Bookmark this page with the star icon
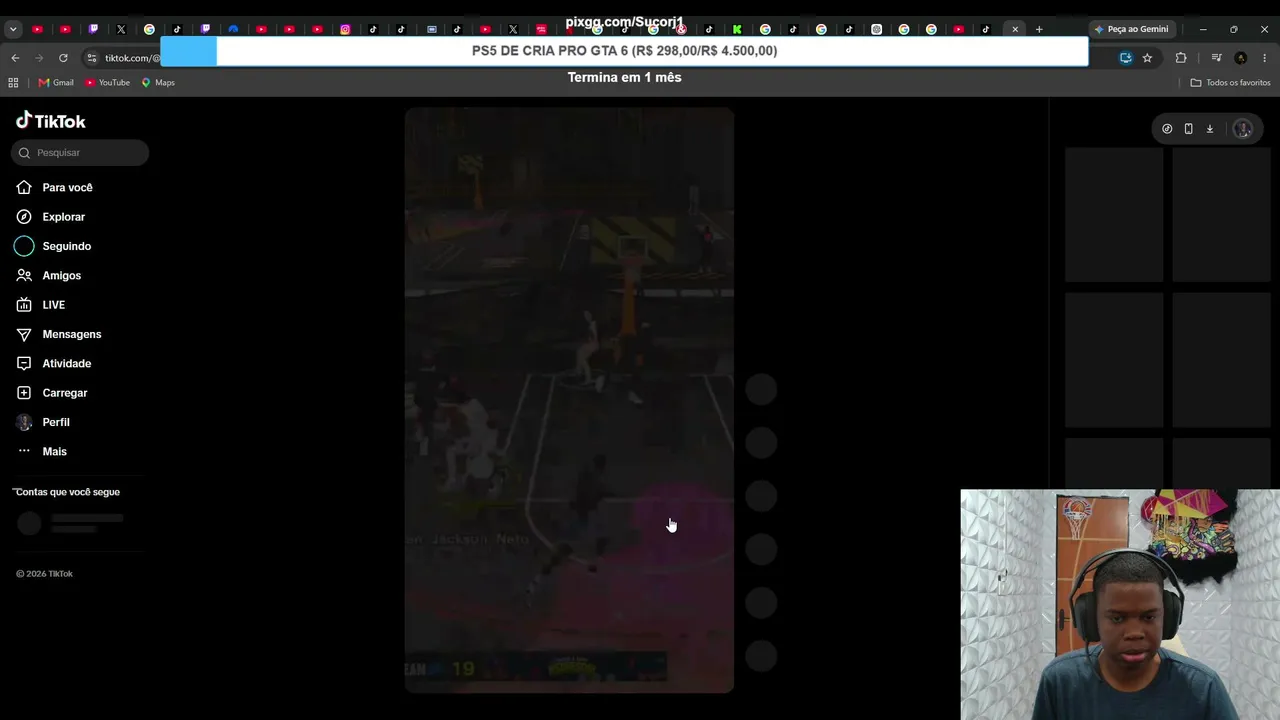 coord(1147,58)
